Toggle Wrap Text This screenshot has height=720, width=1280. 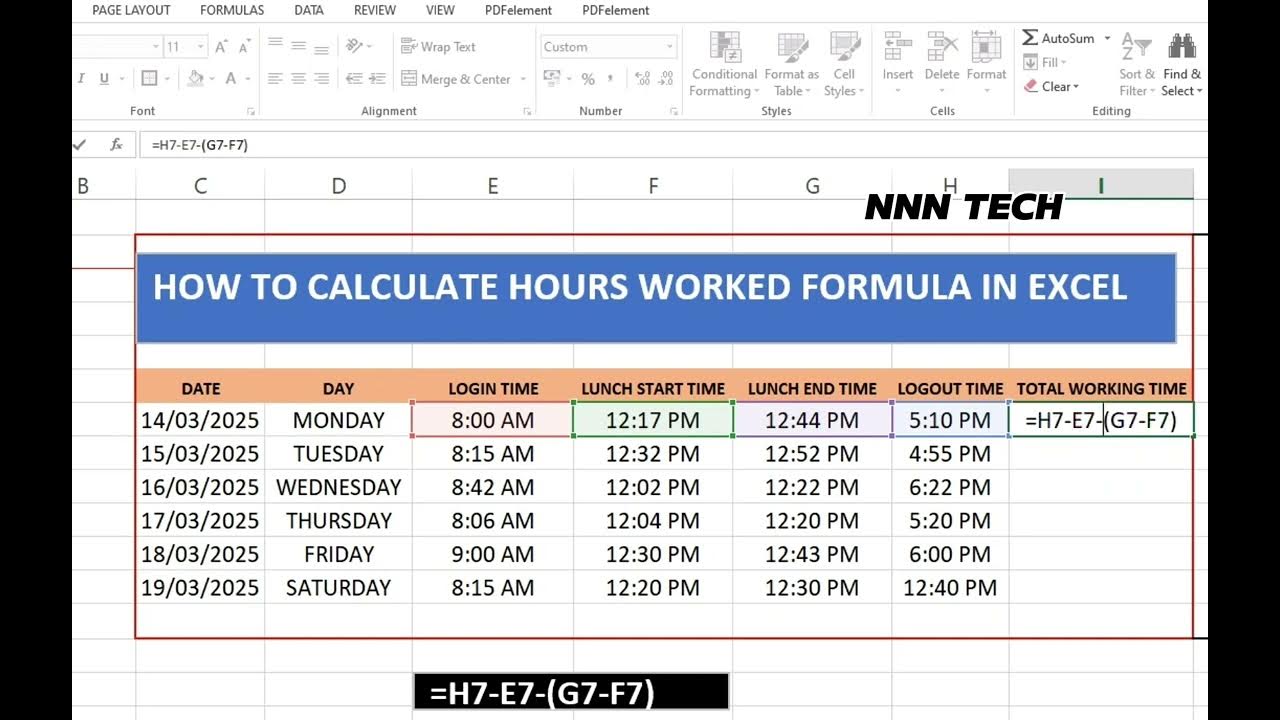[x=438, y=46]
